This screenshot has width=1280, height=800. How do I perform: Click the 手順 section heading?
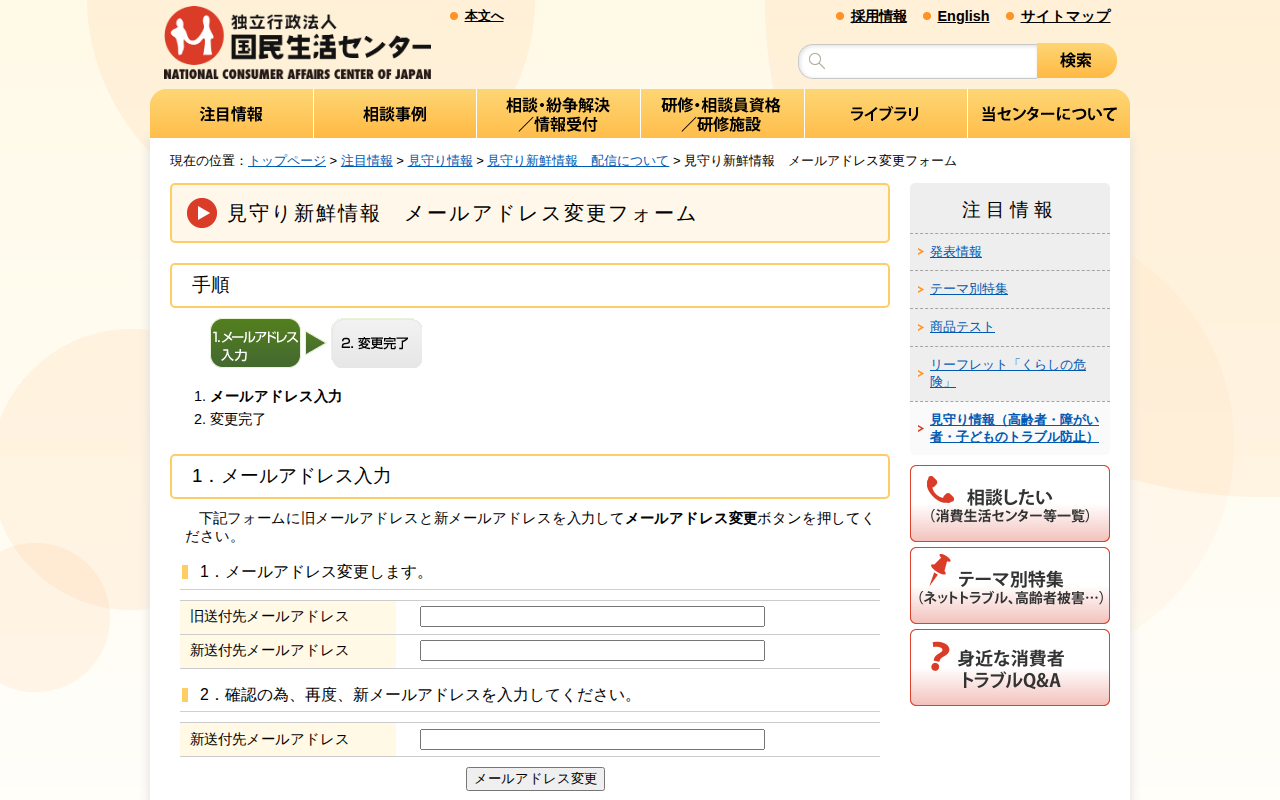click(530, 285)
